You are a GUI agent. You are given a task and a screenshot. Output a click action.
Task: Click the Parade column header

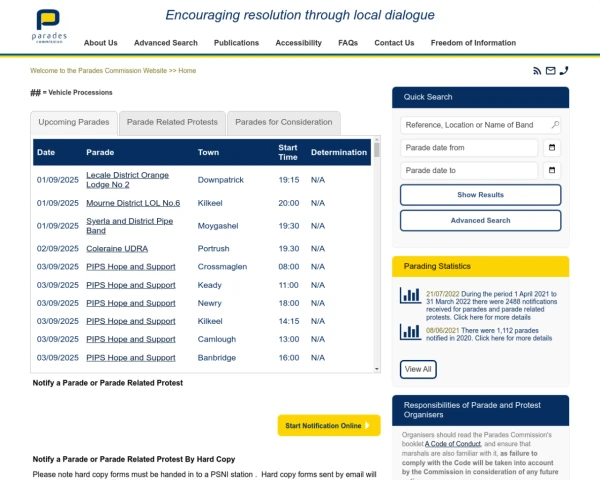[100, 152]
